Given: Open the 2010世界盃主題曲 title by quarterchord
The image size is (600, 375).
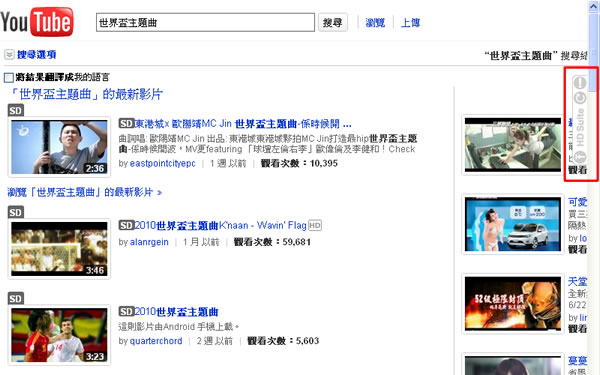Looking at the screenshot, I should click(176, 311).
